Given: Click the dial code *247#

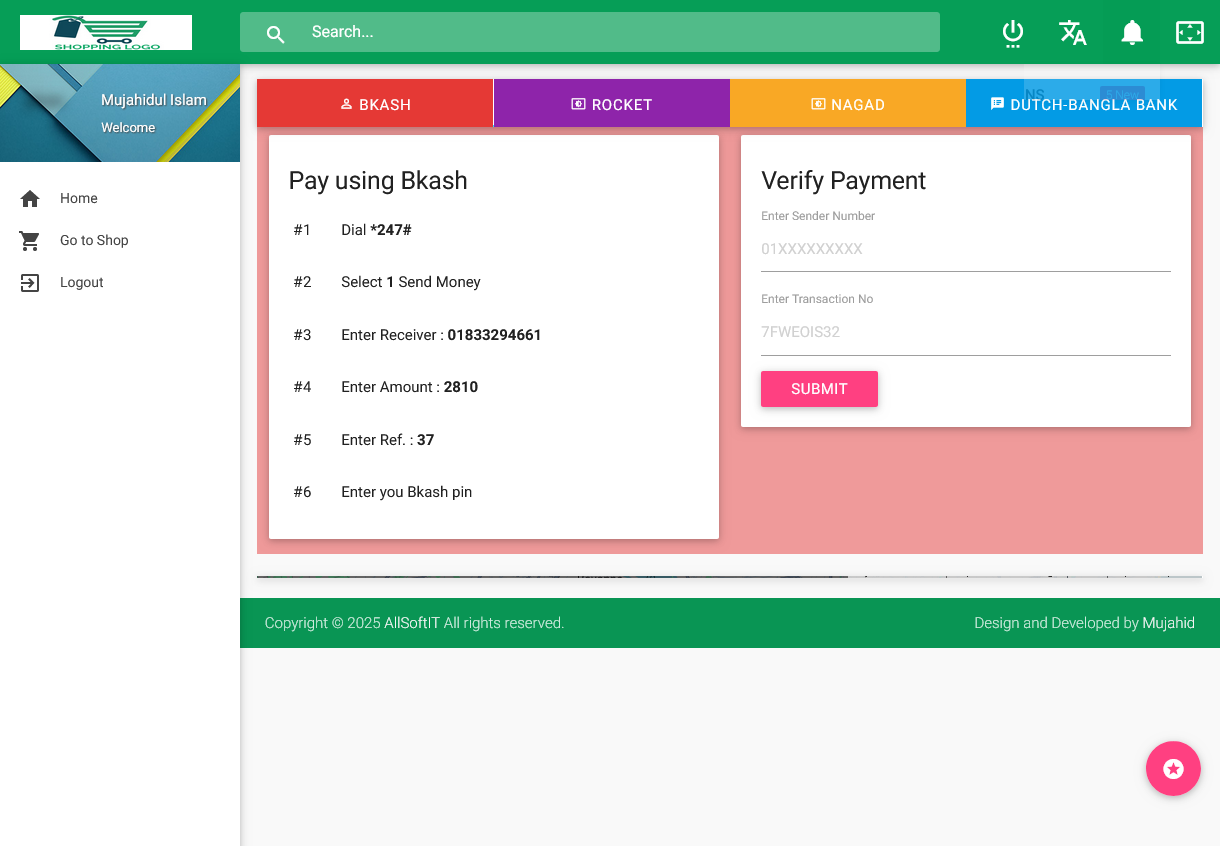Looking at the screenshot, I should tap(391, 230).
